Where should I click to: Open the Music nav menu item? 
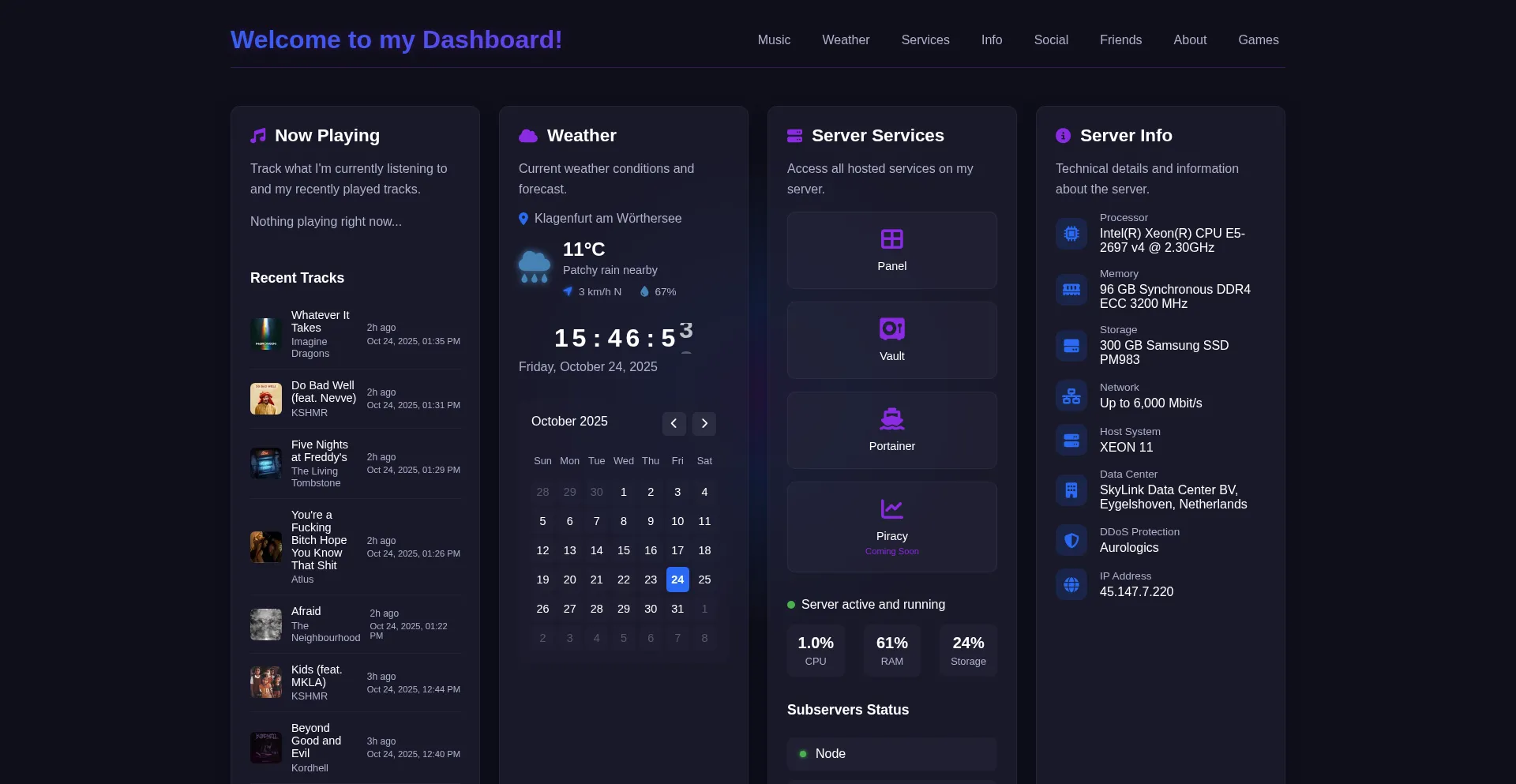pos(774,40)
